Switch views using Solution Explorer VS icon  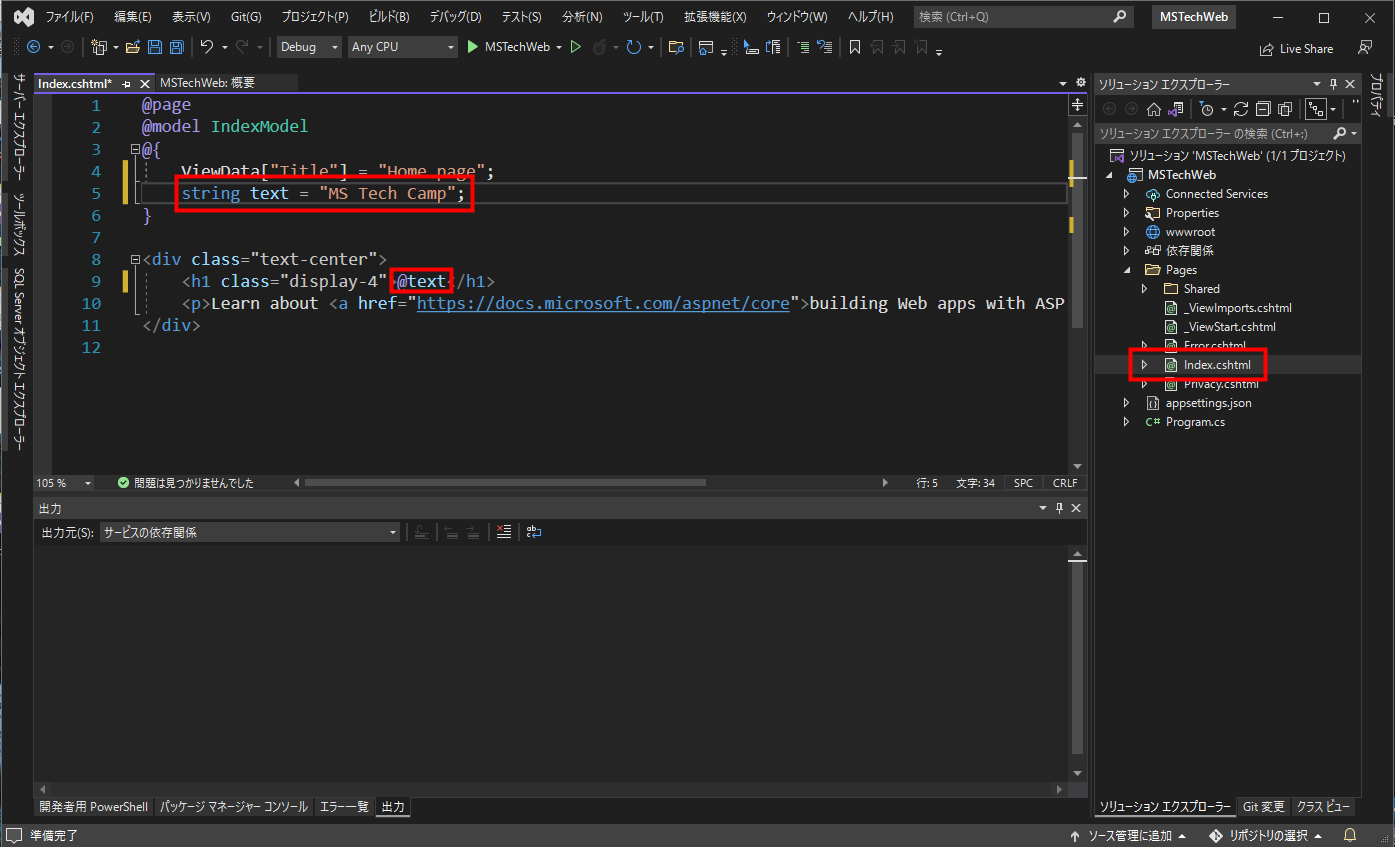point(1176,109)
